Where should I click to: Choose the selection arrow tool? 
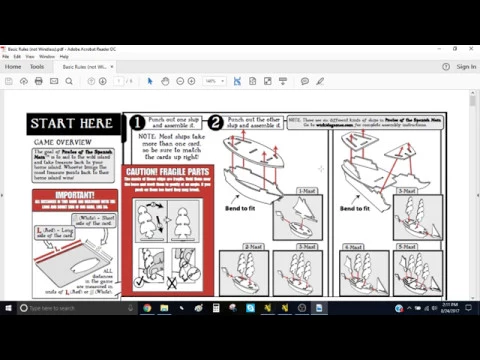pyautogui.click(x=150, y=81)
